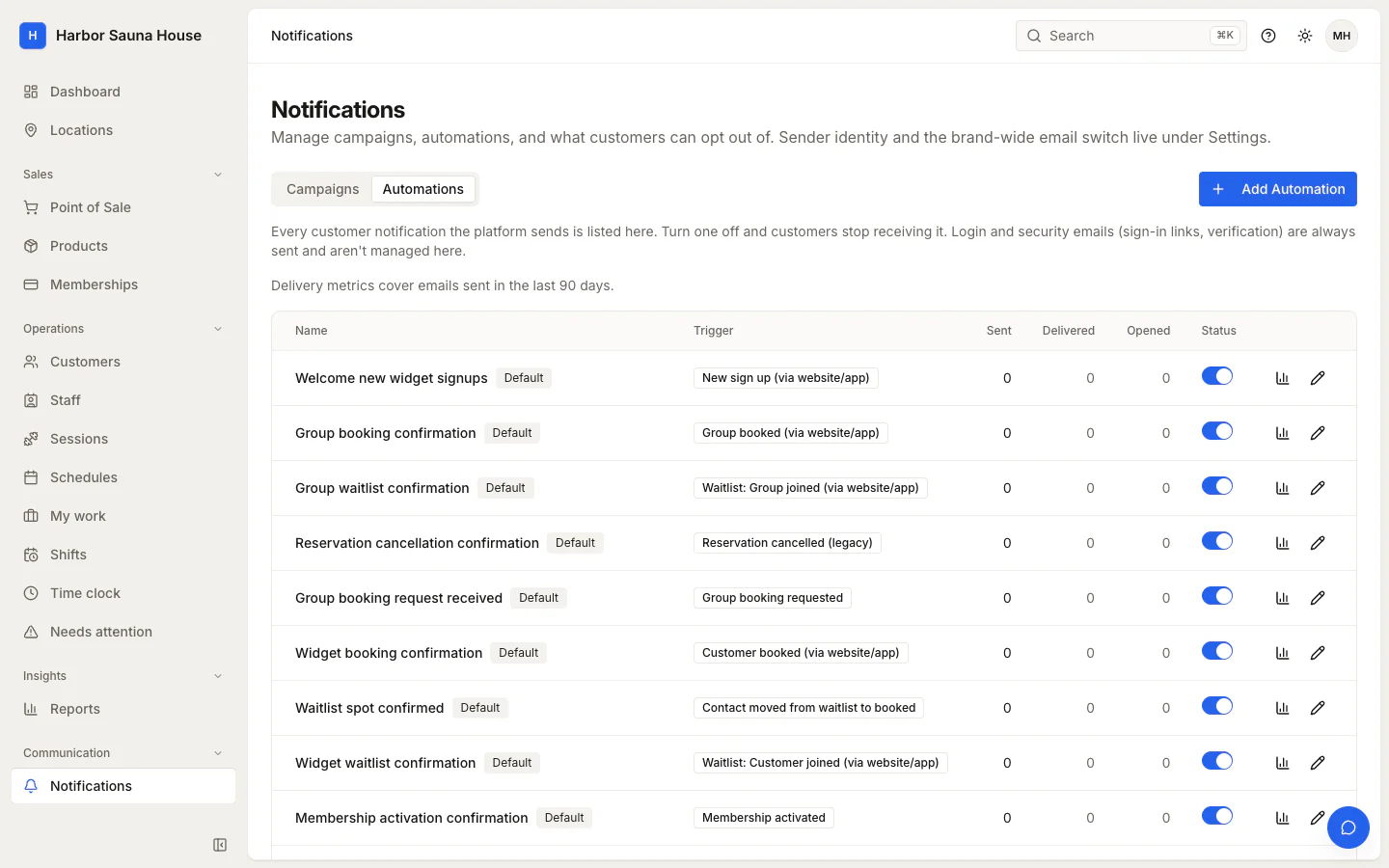This screenshot has width=1389, height=868.
Task: Switch to the Campaigns tab
Action: [322, 189]
